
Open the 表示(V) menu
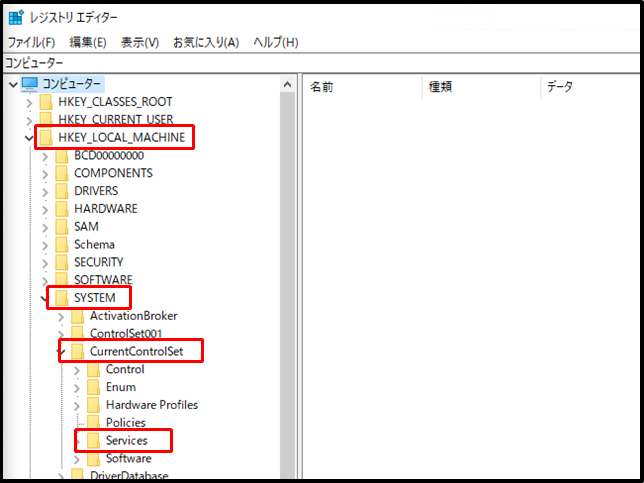140,42
